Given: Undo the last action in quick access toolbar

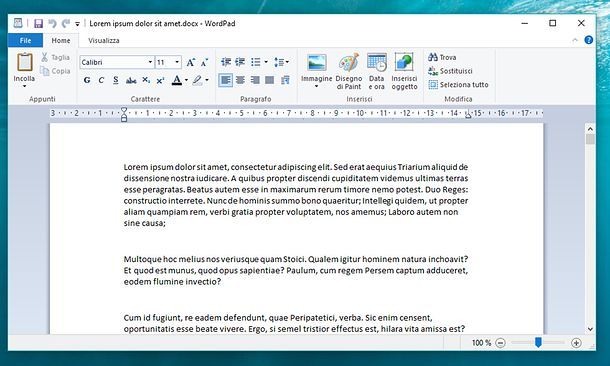Looking at the screenshot, I should pos(52,23).
